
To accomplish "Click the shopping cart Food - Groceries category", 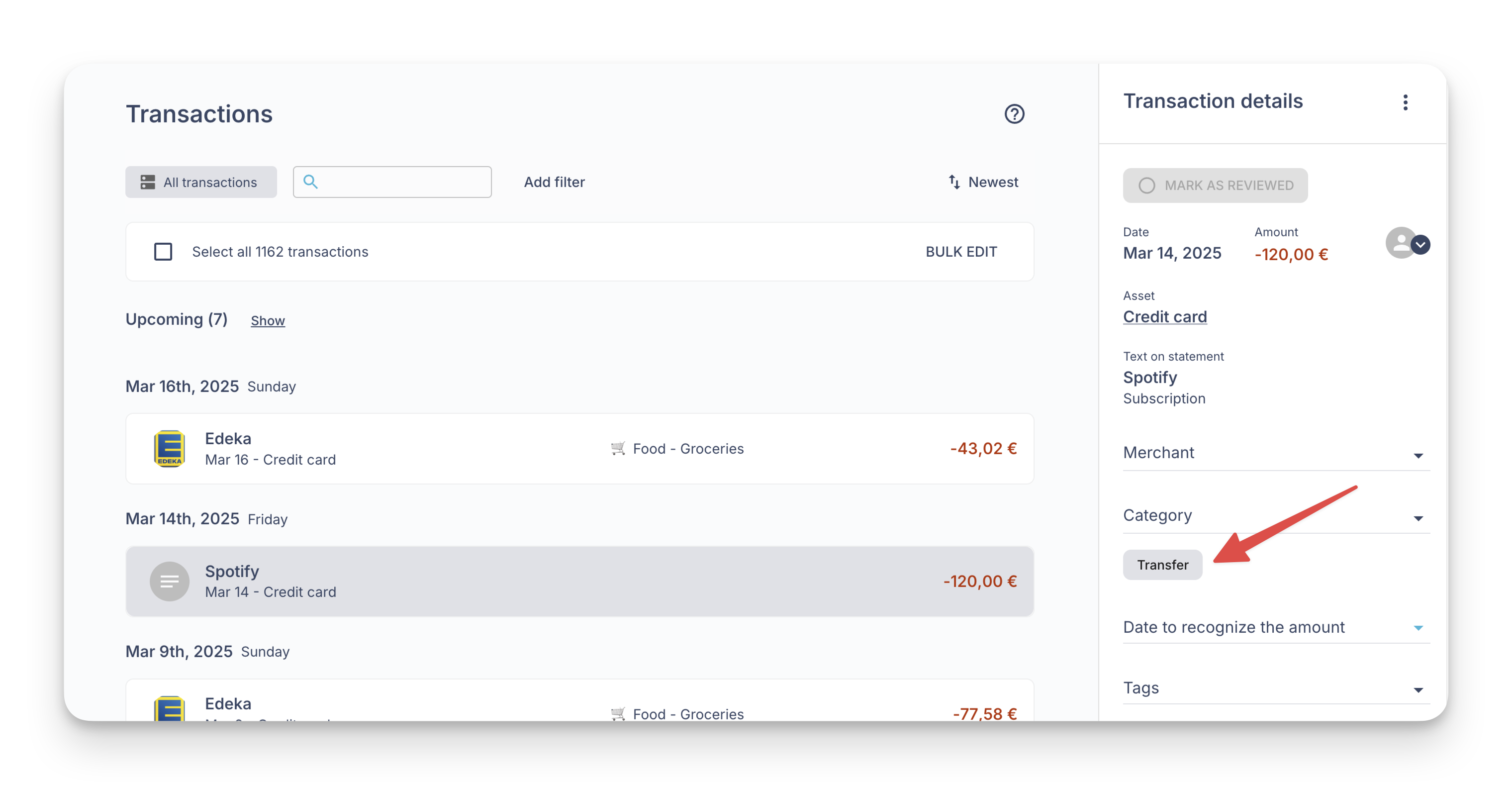I will pyautogui.click(x=677, y=449).
